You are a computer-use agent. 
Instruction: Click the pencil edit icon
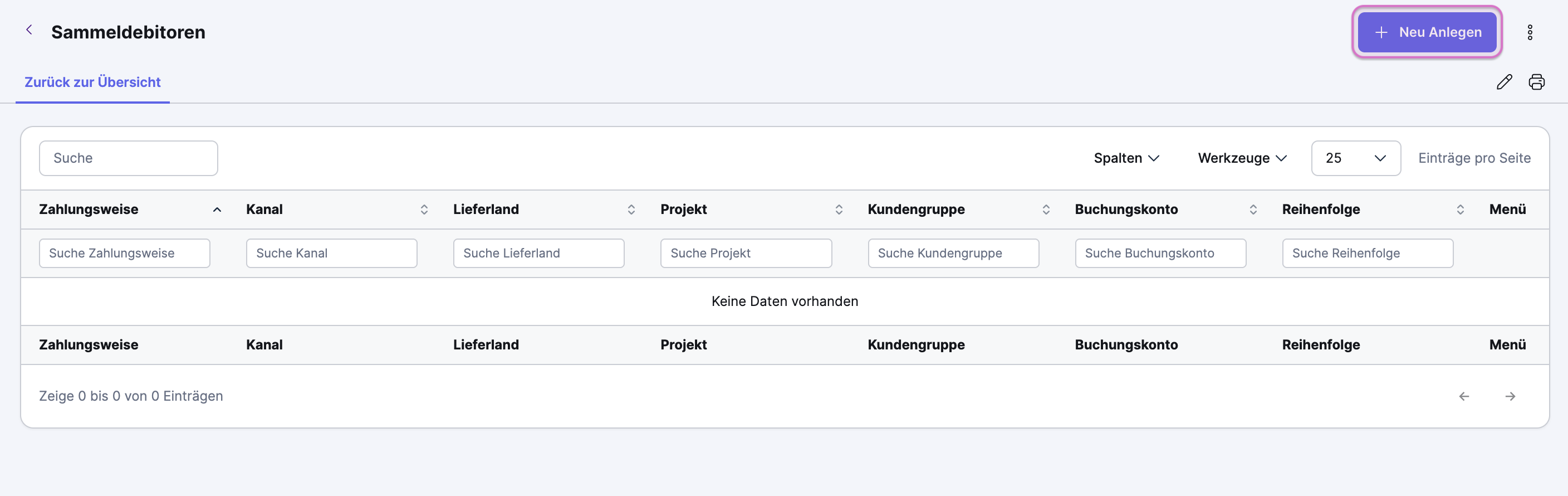click(1504, 82)
